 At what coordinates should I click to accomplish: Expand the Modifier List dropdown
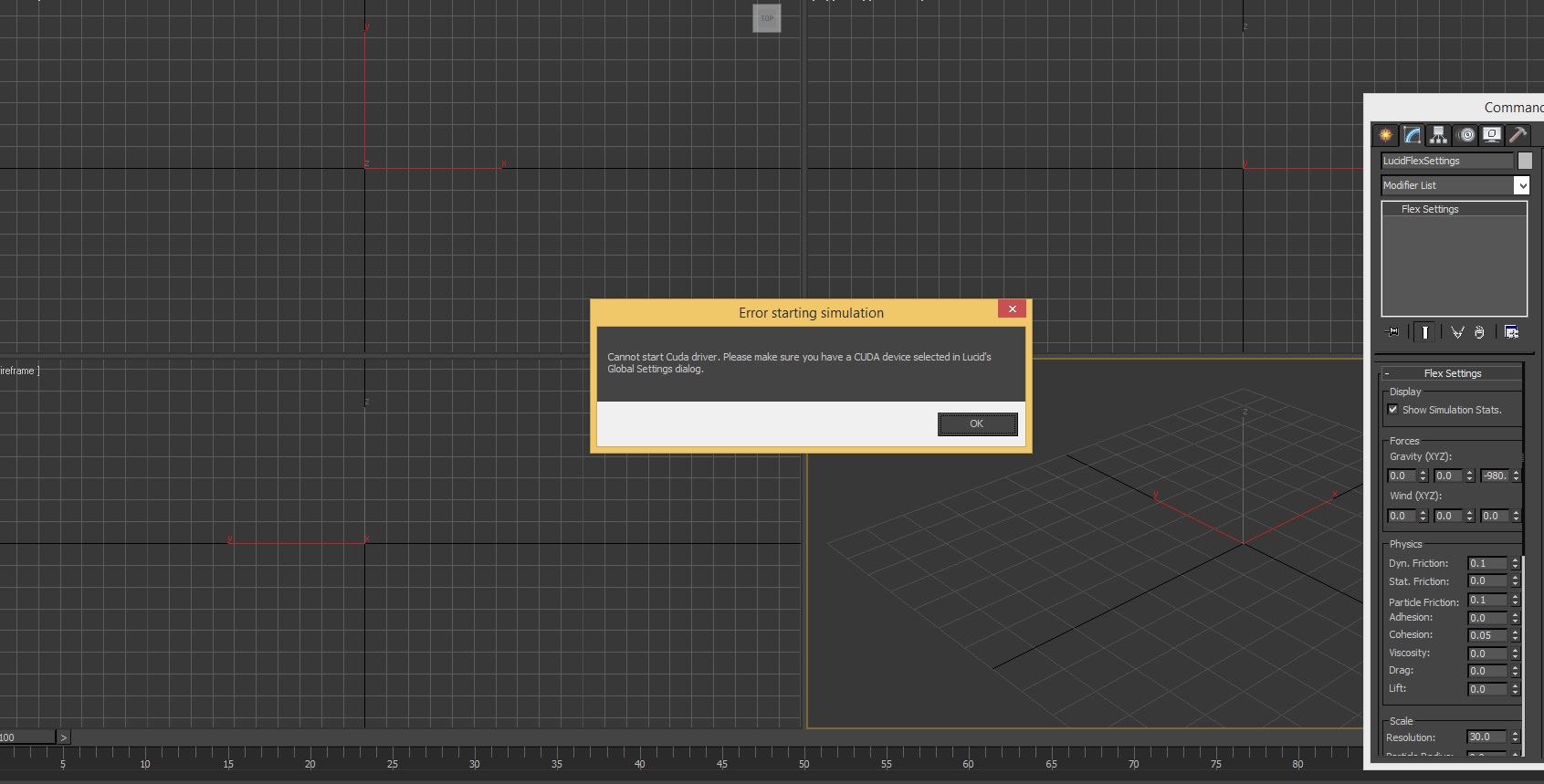(x=1521, y=185)
